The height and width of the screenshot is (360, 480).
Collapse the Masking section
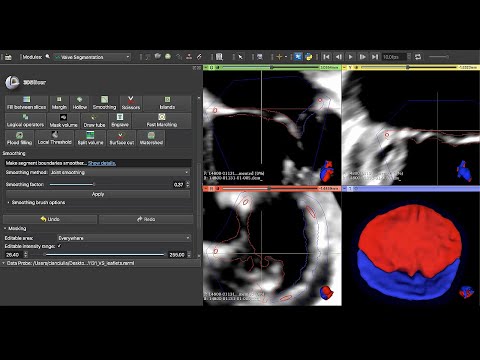[15, 228]
